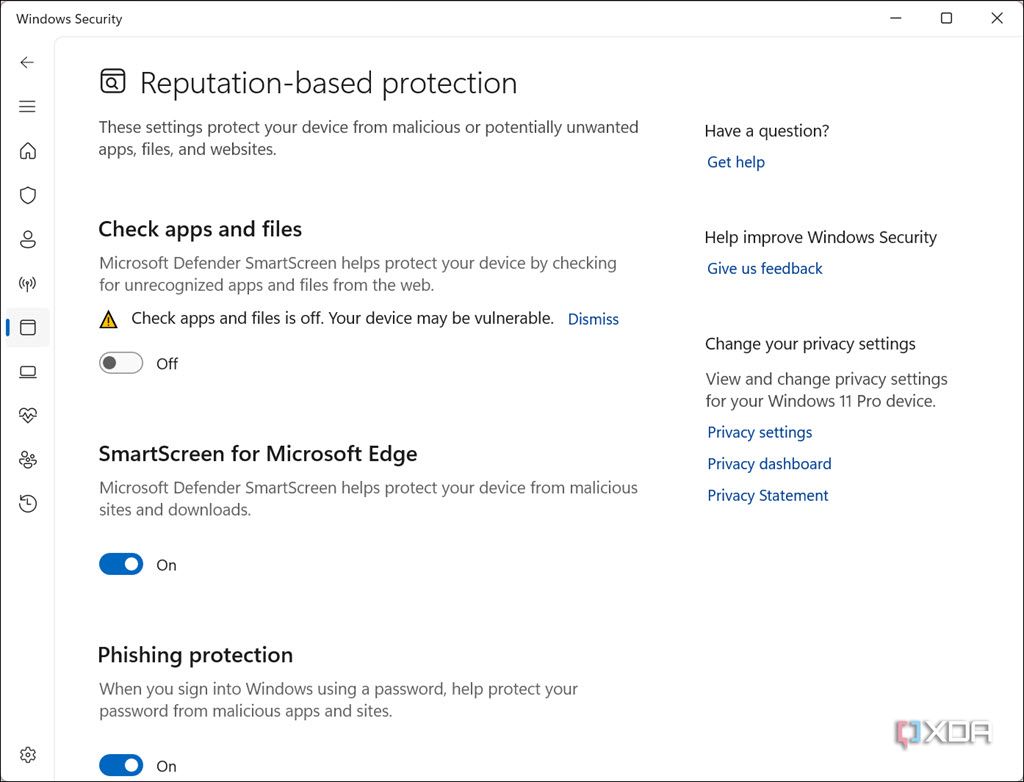
Task: Open Privacy dashboard link
Action: tap(769, 463)
